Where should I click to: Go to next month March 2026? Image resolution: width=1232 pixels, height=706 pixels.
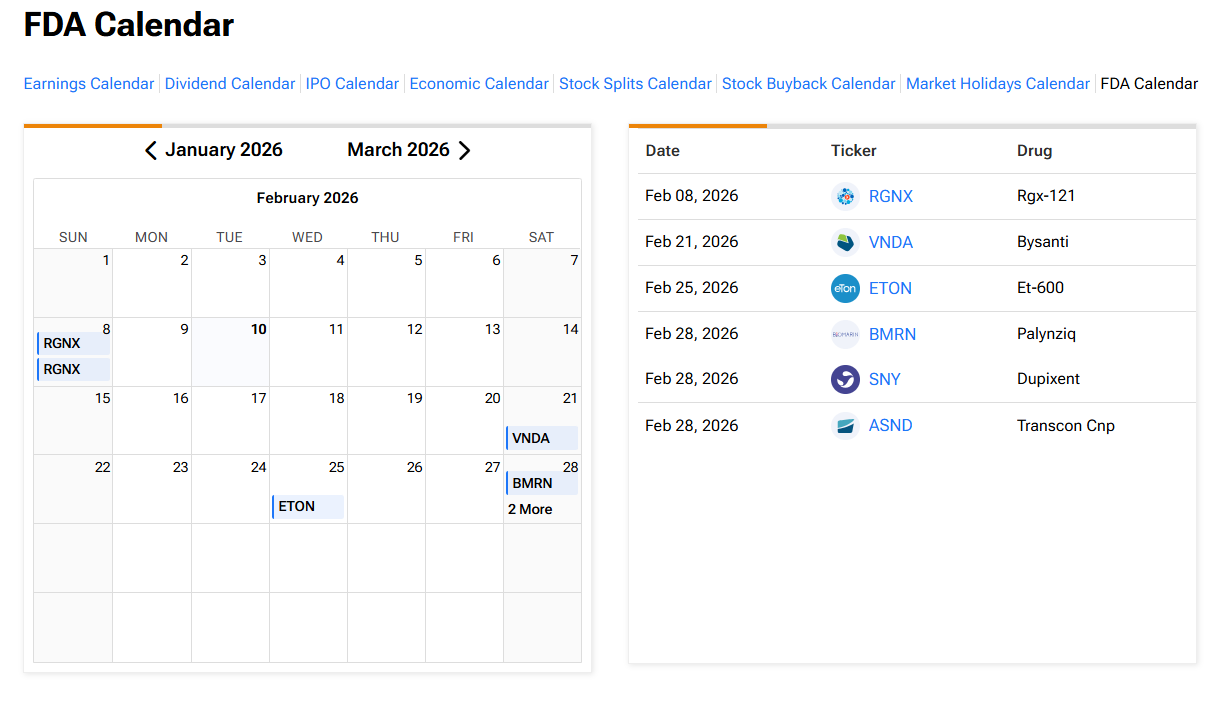tap(409, 150)
